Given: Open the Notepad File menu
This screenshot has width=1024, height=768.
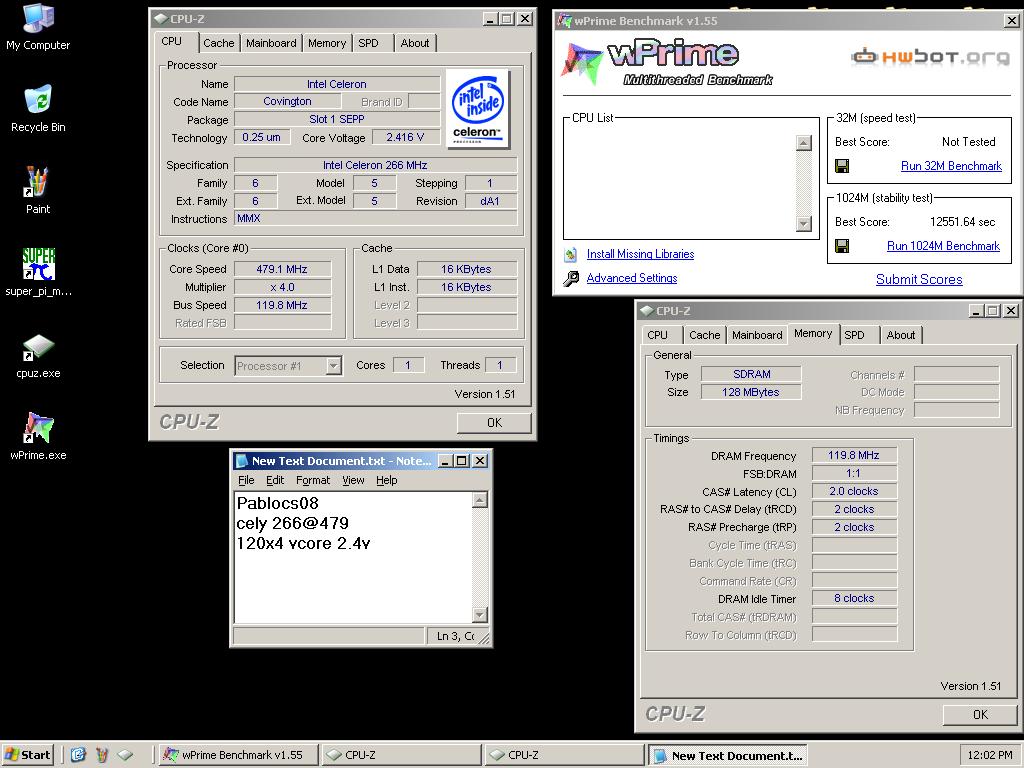Looking at the screenshot, I should pos(246,480).
